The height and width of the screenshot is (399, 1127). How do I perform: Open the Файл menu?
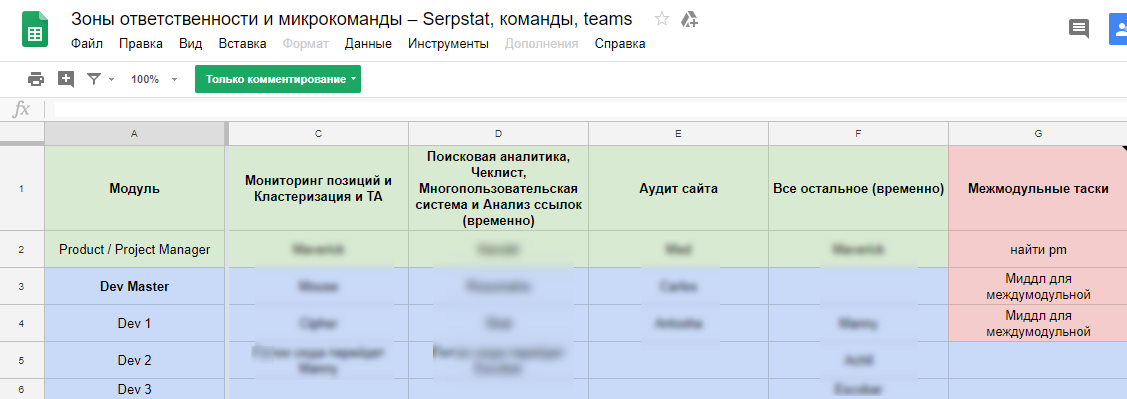(x=87, y=43)
